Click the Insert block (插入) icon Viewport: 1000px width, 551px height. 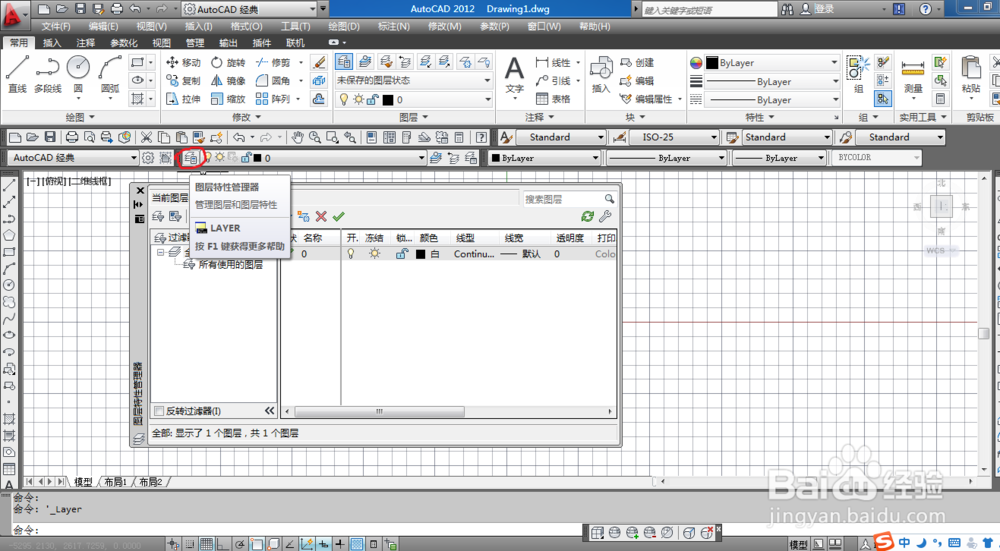(x=601, y=74)
